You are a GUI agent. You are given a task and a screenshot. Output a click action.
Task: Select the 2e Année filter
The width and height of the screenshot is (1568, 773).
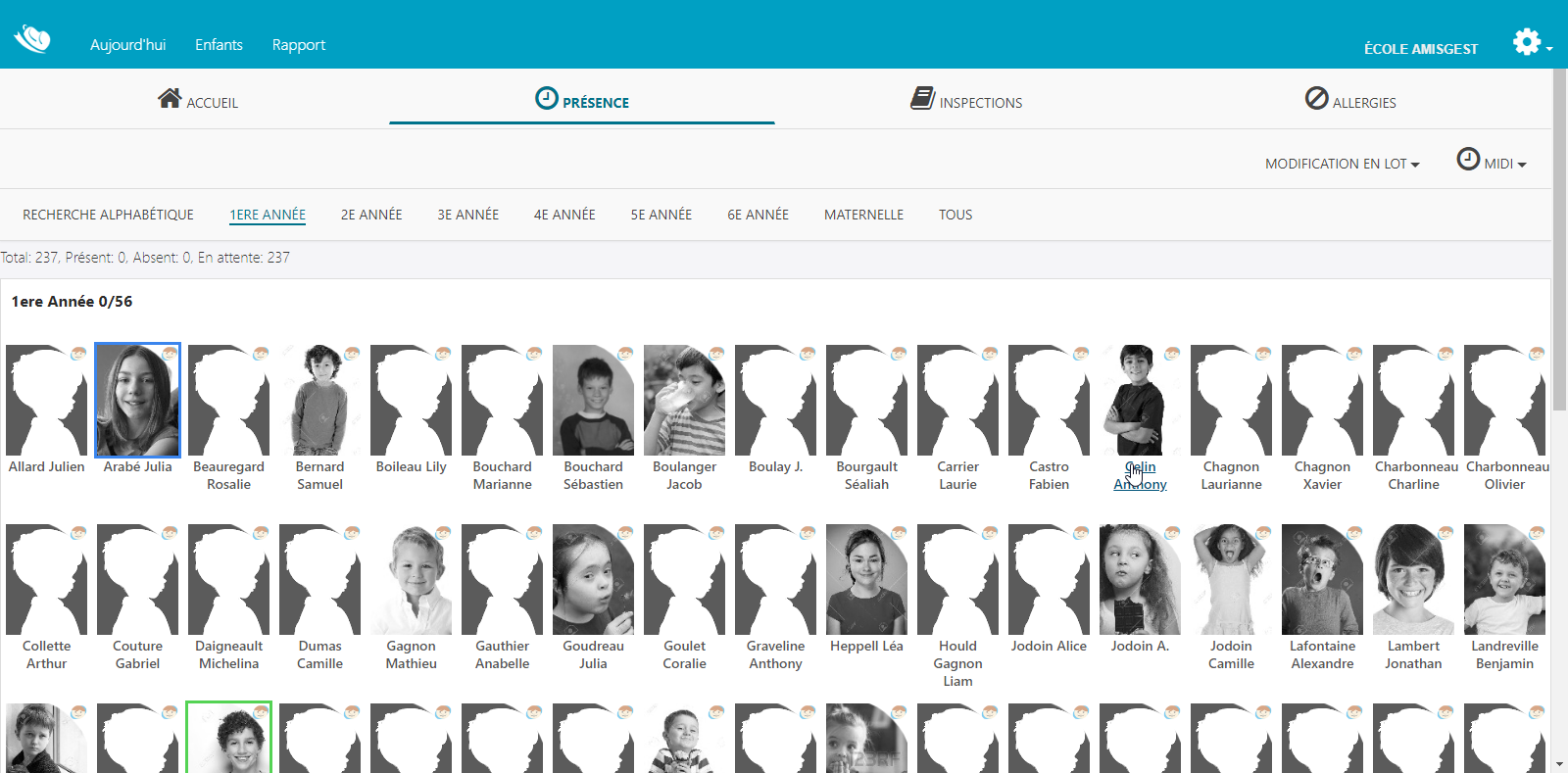coord(371,215)
